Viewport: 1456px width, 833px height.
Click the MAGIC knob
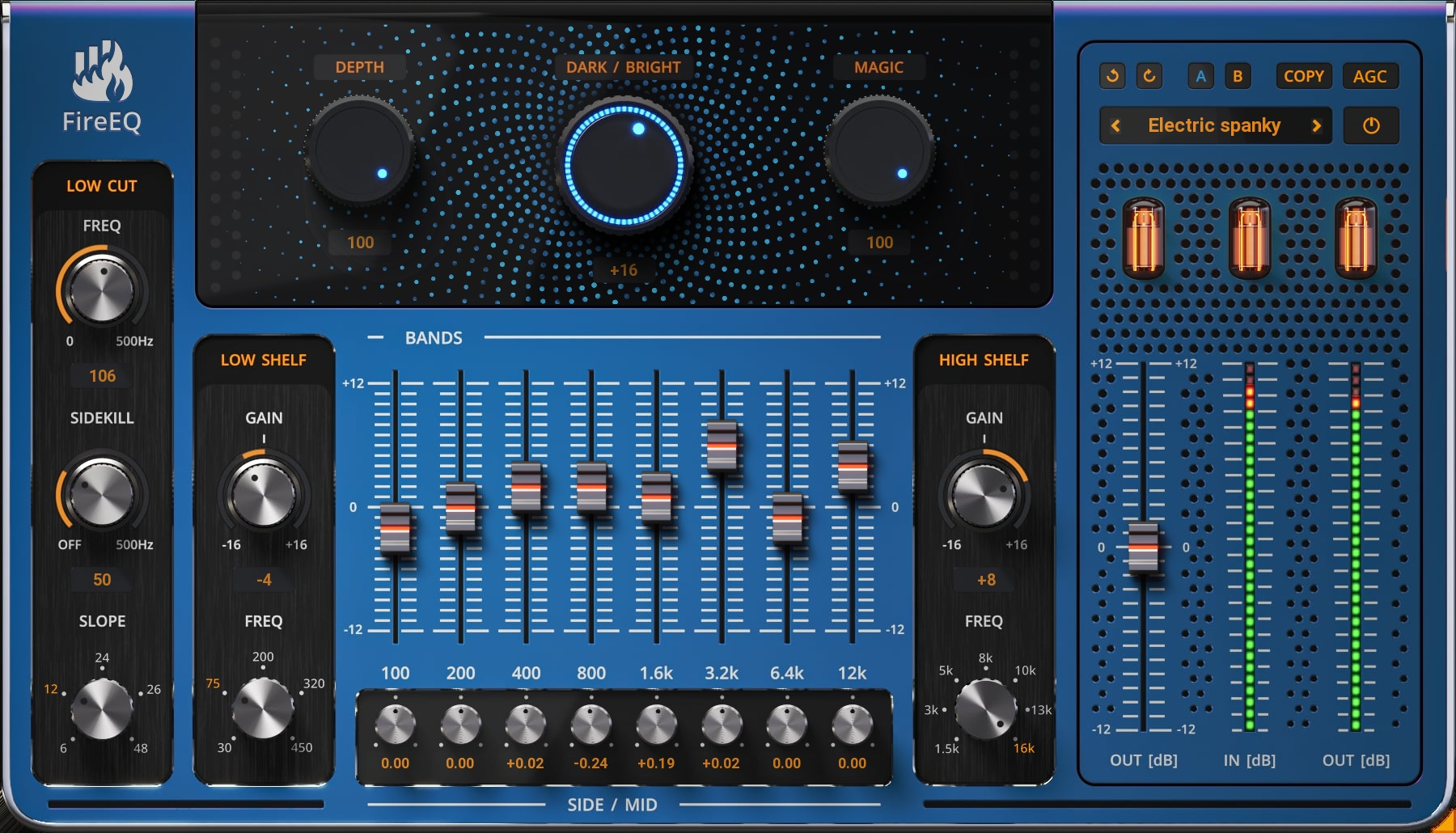point(879,150)
